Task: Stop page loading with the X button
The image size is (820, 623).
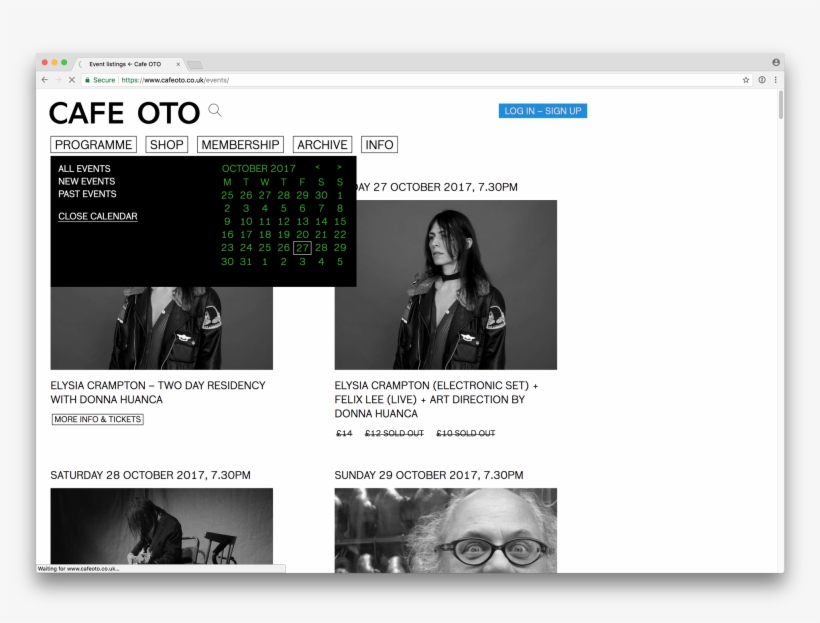Action: 72,80
